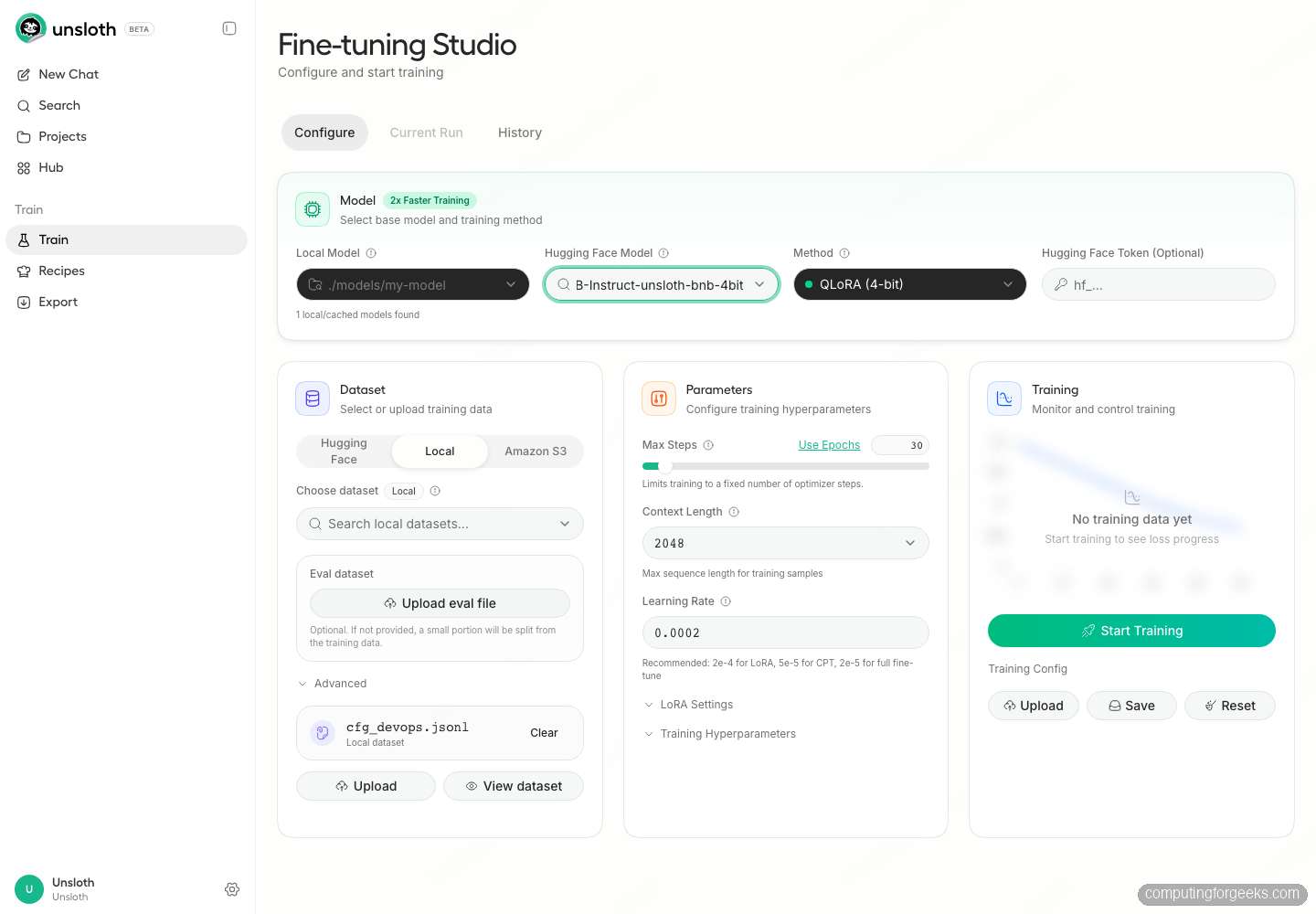This screenshot has width=1316, height=914.
Task: Select Hugging Face dataset source
Action: (344, 452)
